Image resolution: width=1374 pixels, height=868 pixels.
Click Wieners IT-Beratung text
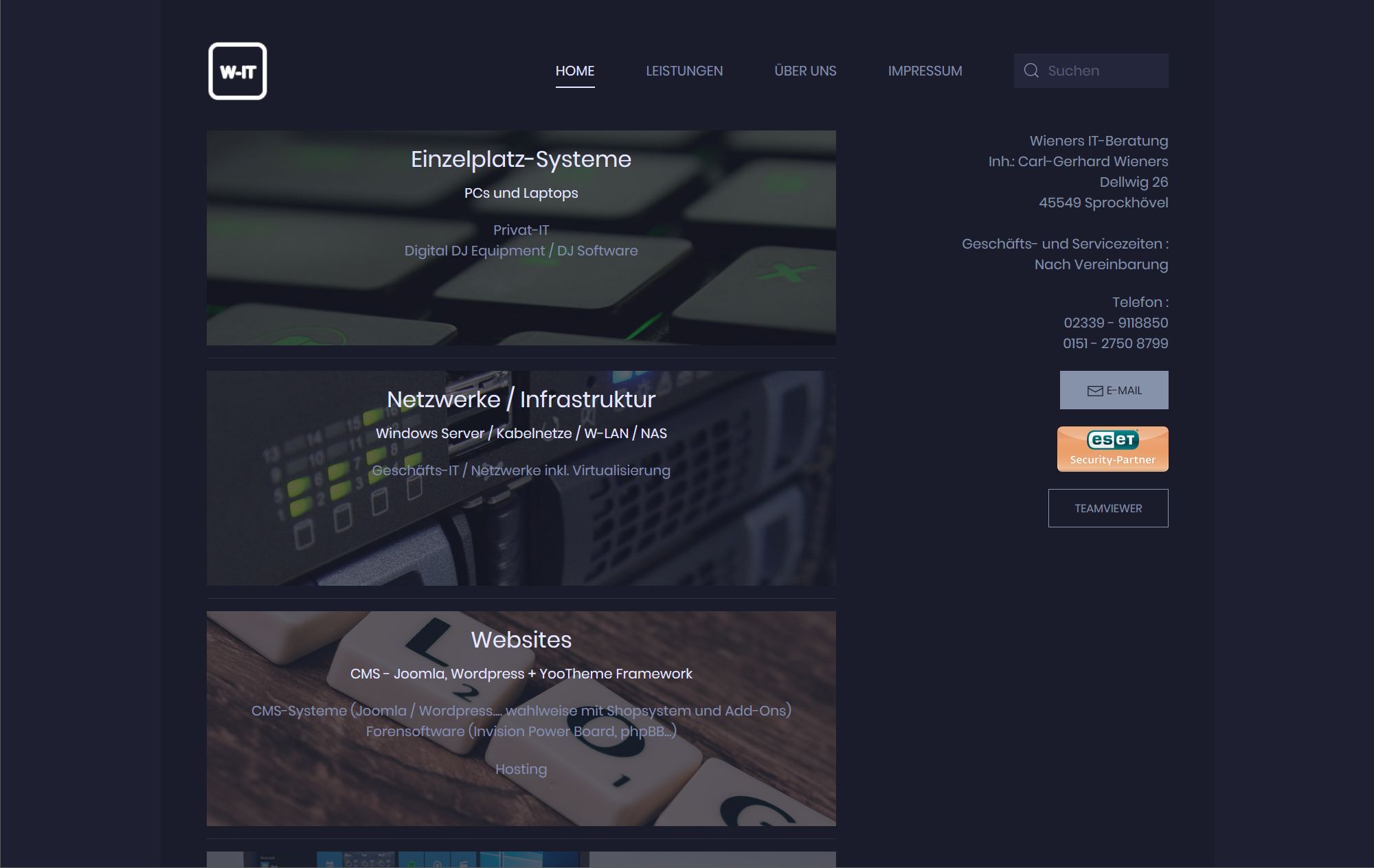point(1099,141)
